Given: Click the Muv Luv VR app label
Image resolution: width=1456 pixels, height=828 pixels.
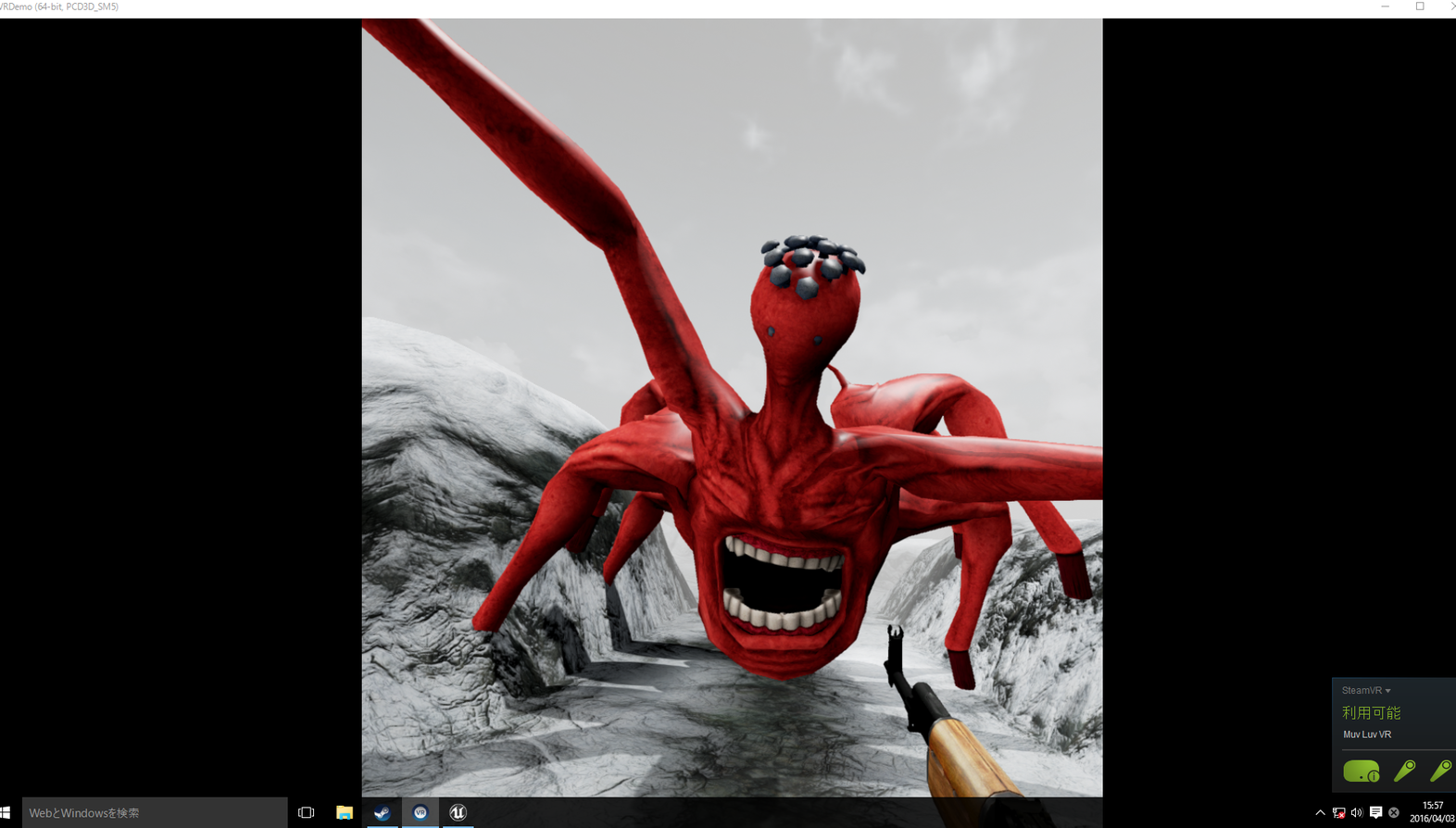Looking at the screenshot, I should pos(1367,734).
